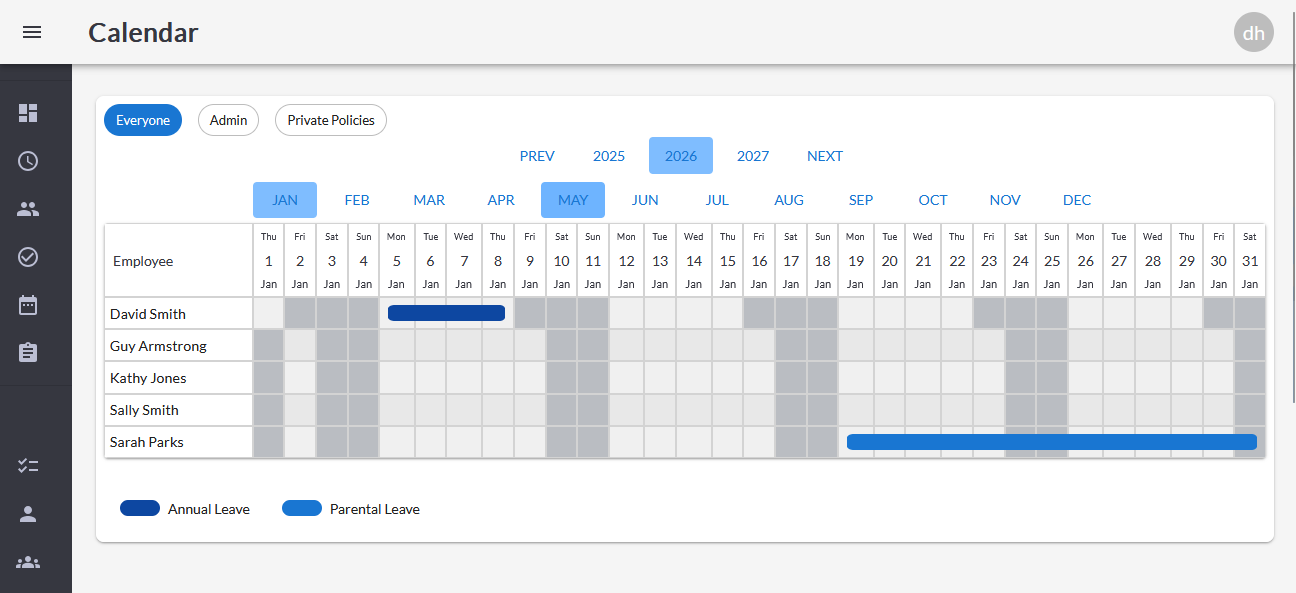Image resolution: width=1296 pixels, height=593 pixels.
Task: Click the Annual Leave legend swatch
Action: tap(140, 508)
